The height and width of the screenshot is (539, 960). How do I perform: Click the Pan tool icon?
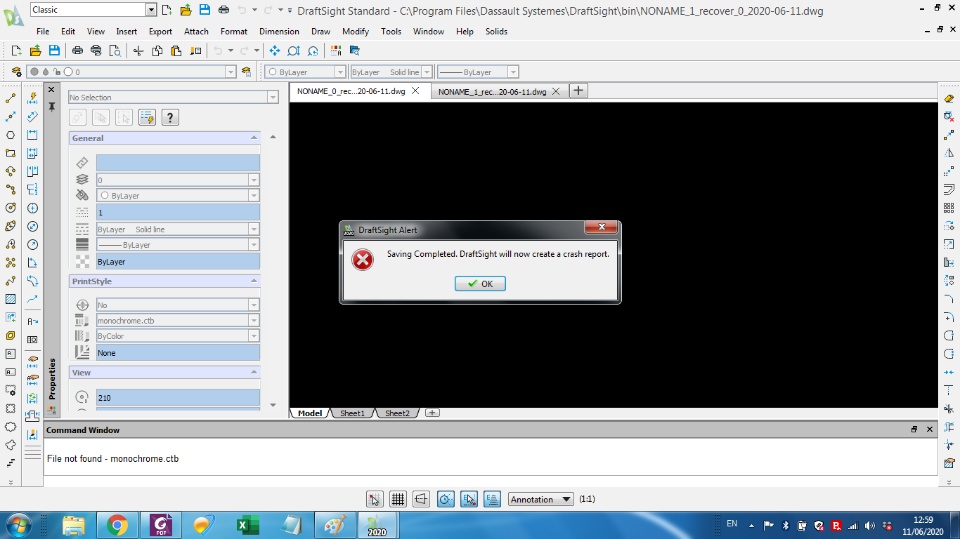(x=274, y=51)
